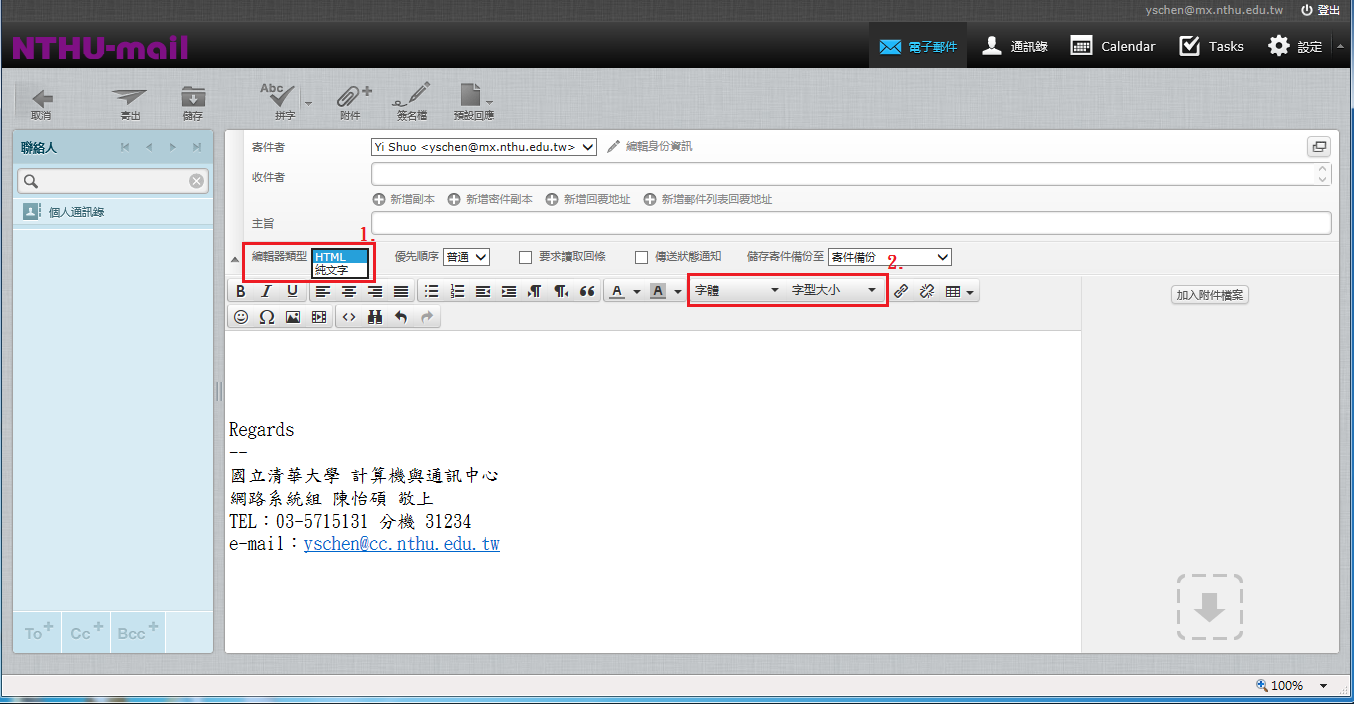Open the 優先順序 priority dropdown
Screen dimensions: 1354x704
pyautogui.click(x=466, y=257)
